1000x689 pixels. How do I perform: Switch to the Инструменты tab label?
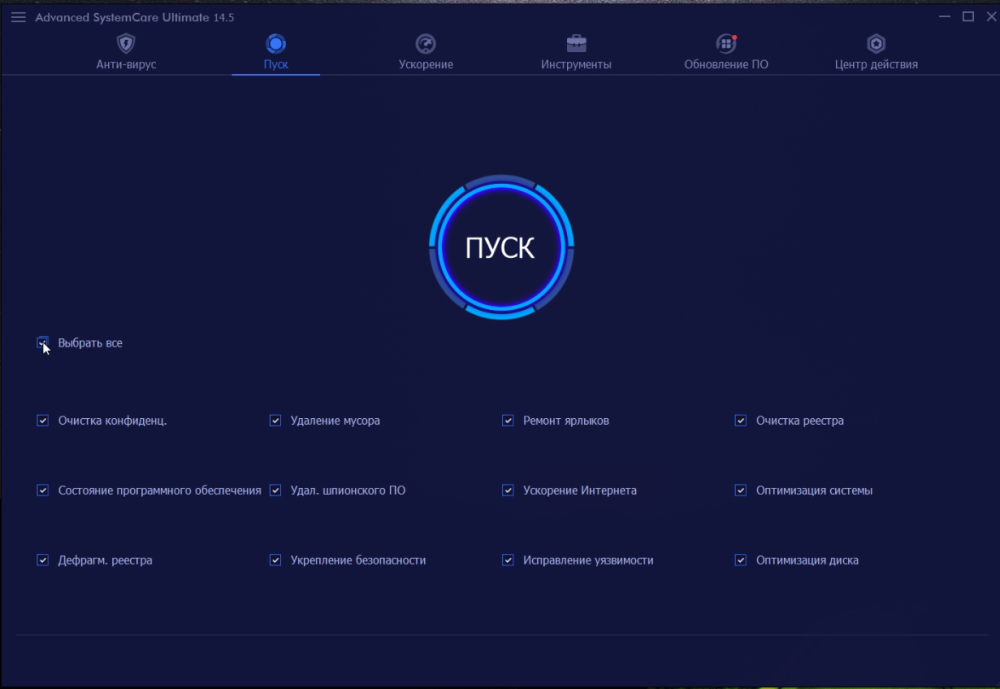tap(576, 64)
